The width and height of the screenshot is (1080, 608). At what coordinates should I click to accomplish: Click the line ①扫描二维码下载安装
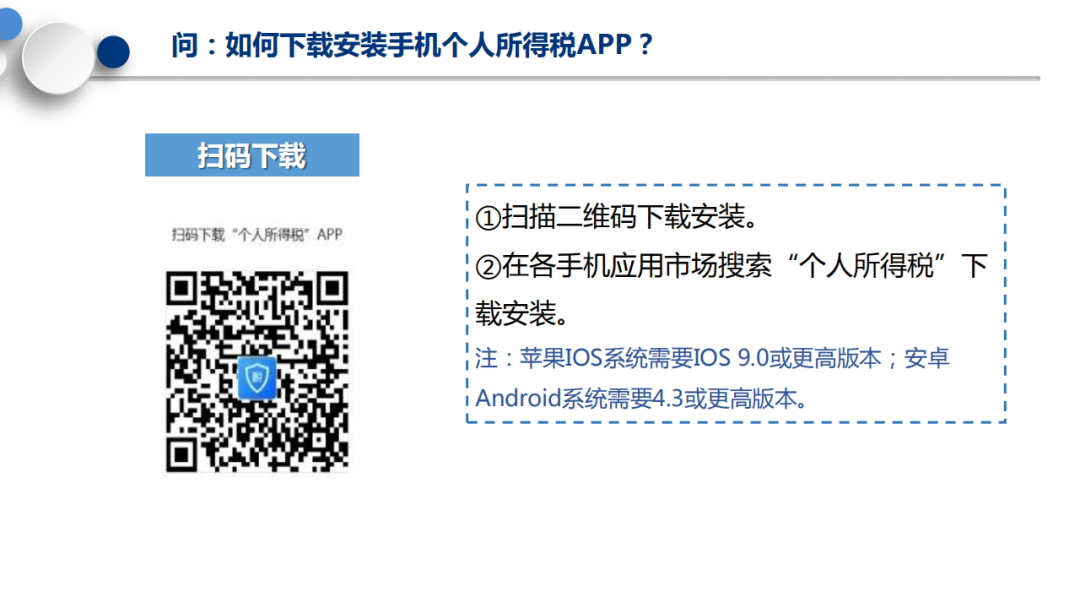(616, 217)
